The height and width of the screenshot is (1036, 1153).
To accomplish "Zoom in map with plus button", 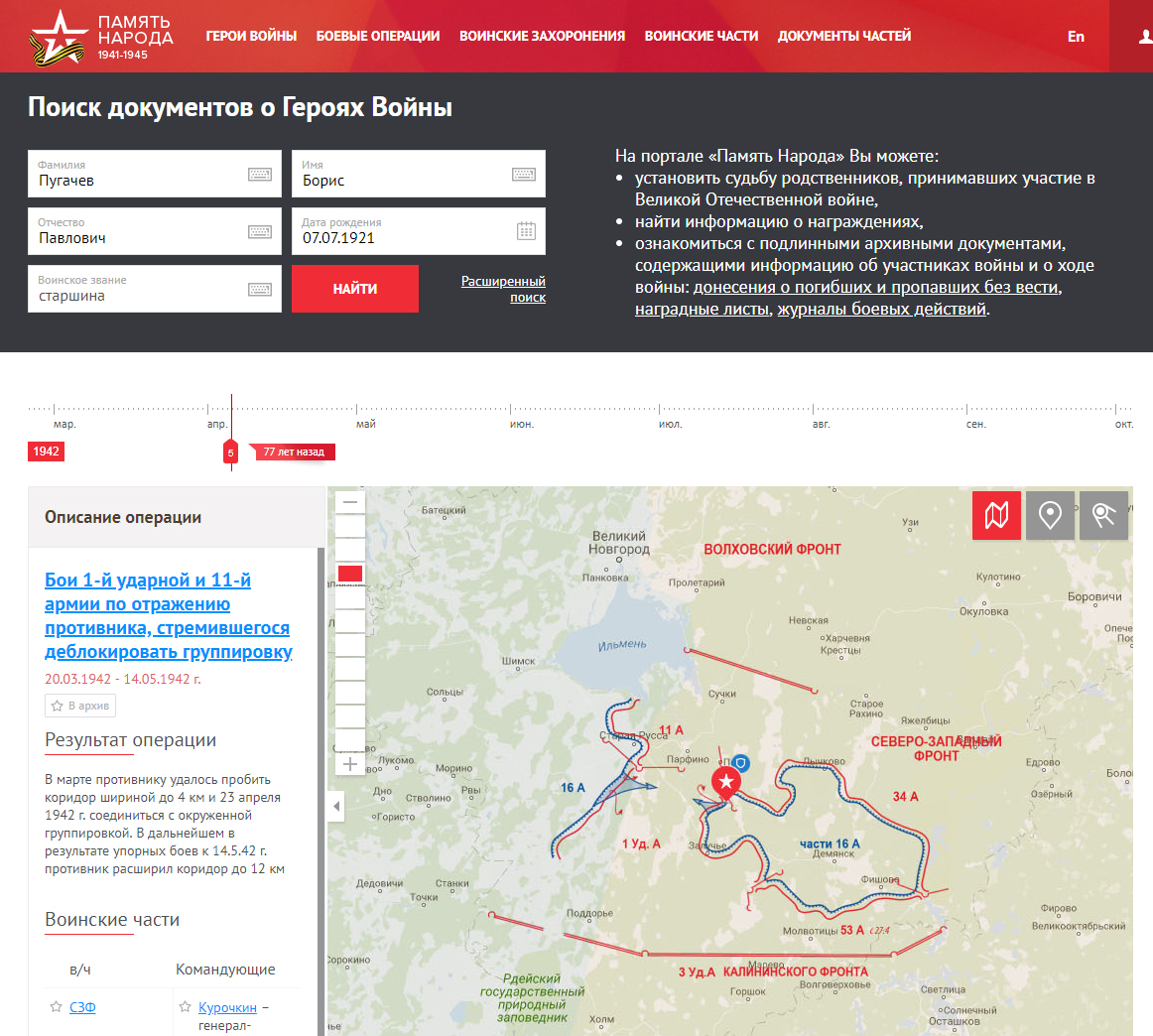I will [x=350, y=764].
